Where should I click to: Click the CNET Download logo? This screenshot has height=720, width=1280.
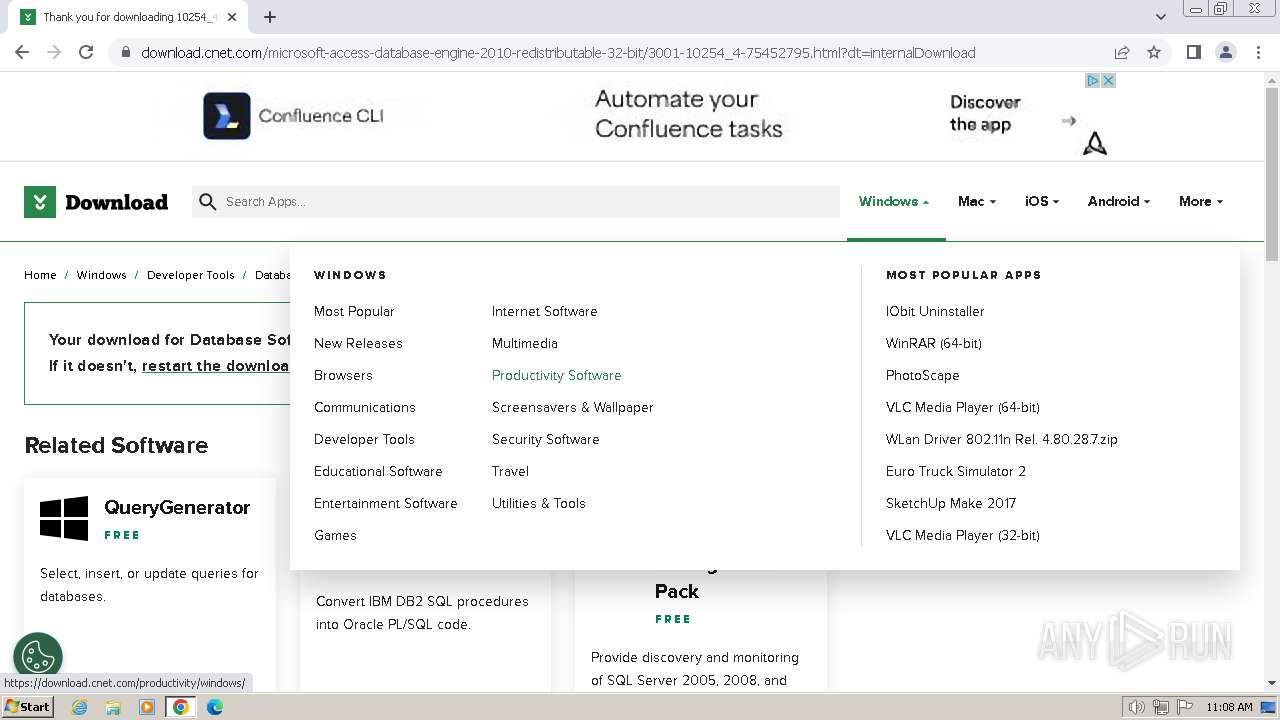click(x=96, y=202)
